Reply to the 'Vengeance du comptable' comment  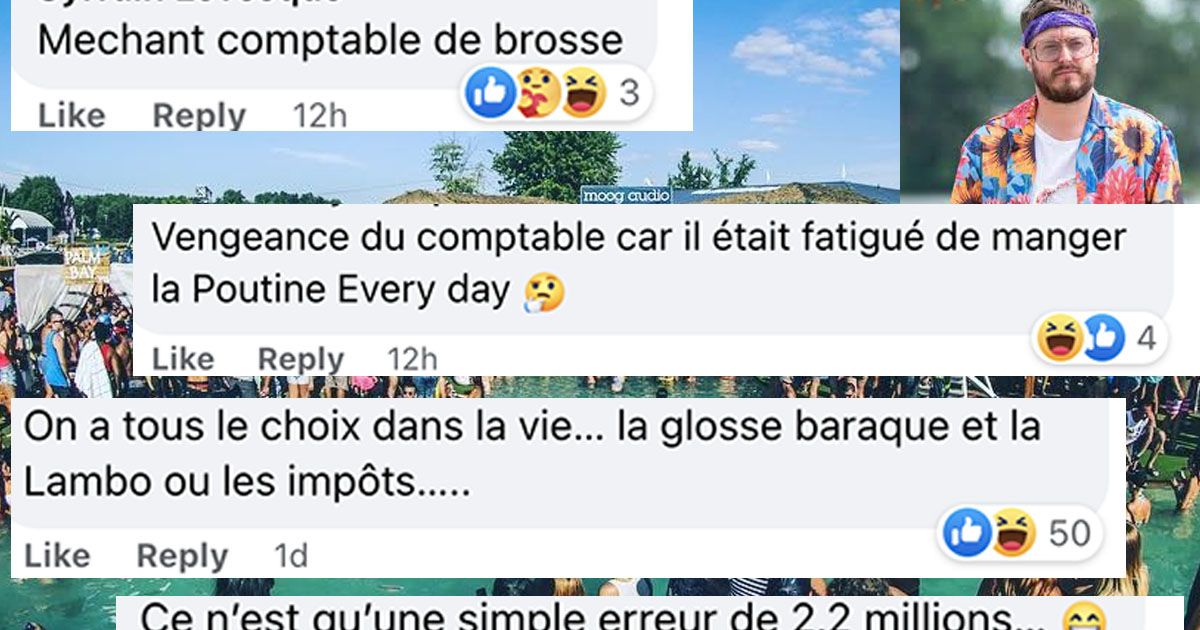[301, 358]
